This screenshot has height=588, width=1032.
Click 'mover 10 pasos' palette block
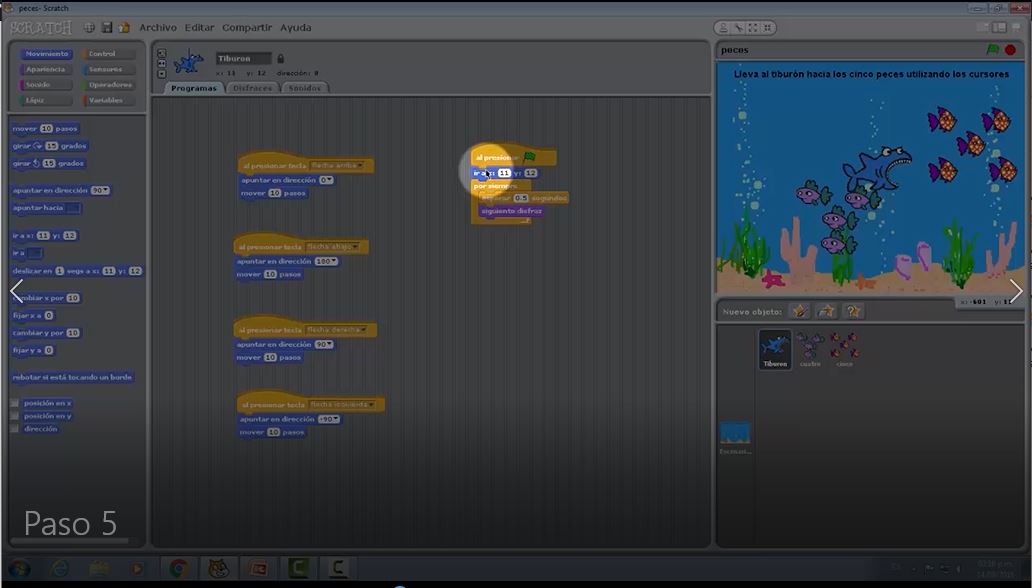click(x=45, y=128)
